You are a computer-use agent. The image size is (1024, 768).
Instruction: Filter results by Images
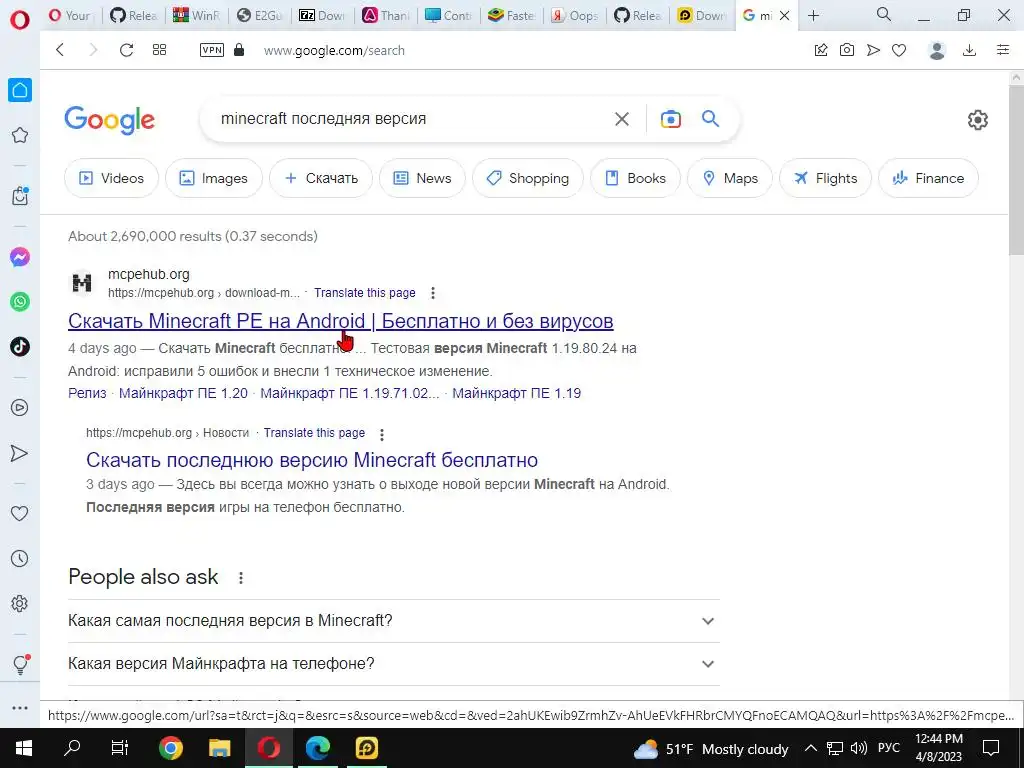214,178
